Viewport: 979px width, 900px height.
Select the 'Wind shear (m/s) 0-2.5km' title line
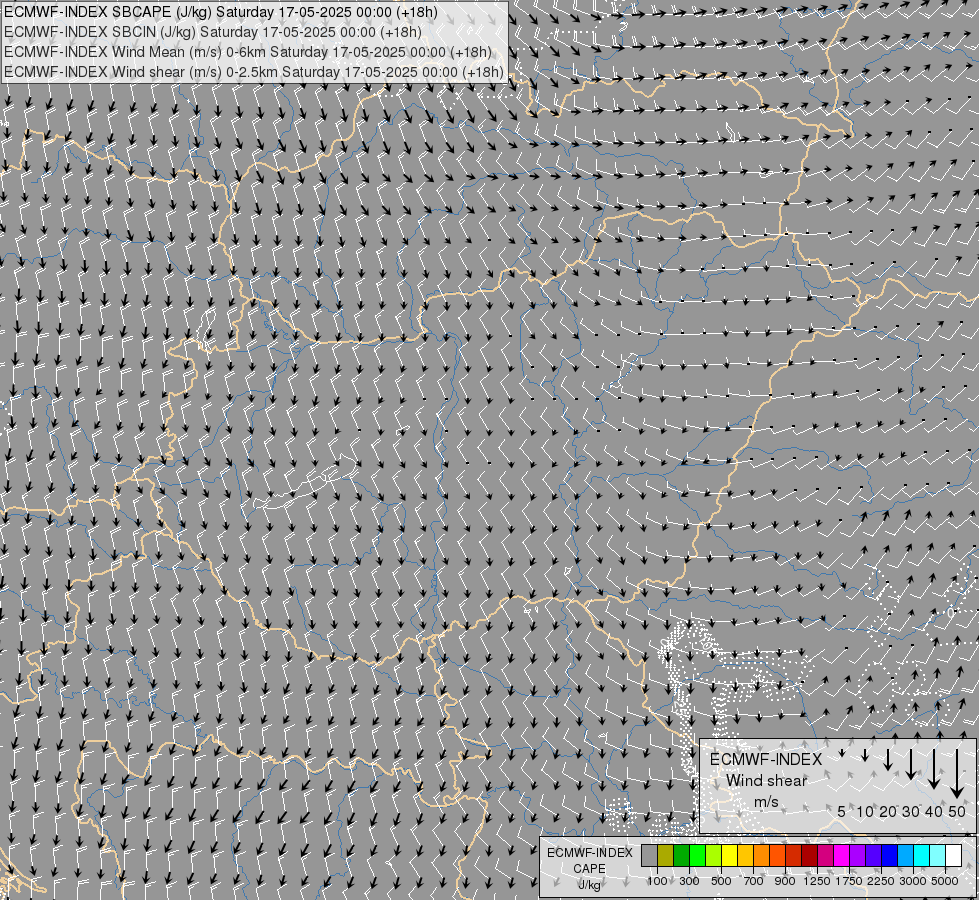click(x=253, y=72)
